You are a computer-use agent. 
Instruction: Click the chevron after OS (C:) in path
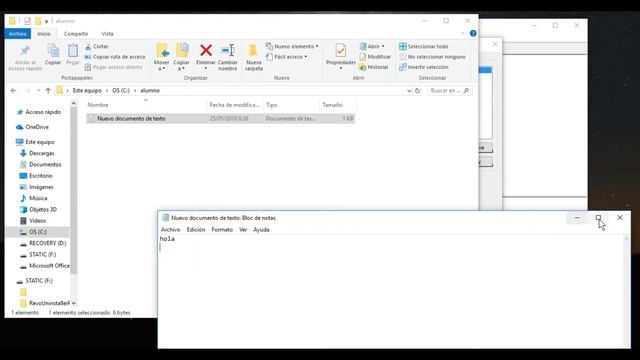click(x=135, y=91)
